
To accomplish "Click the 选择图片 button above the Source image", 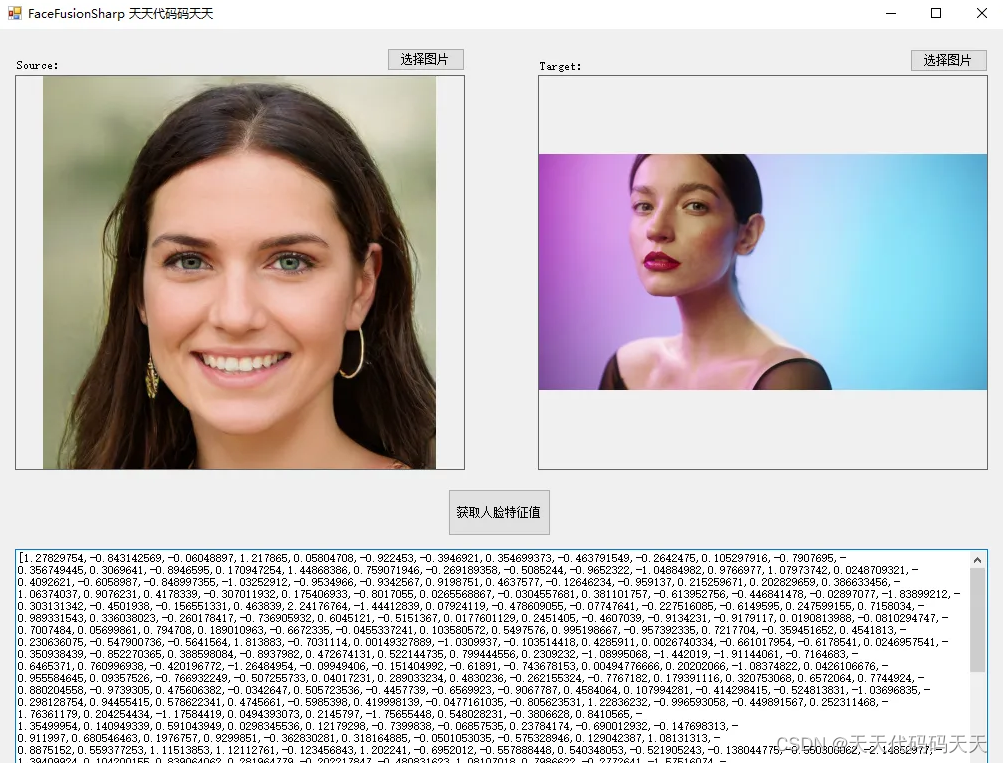I will tap(424, 58).
